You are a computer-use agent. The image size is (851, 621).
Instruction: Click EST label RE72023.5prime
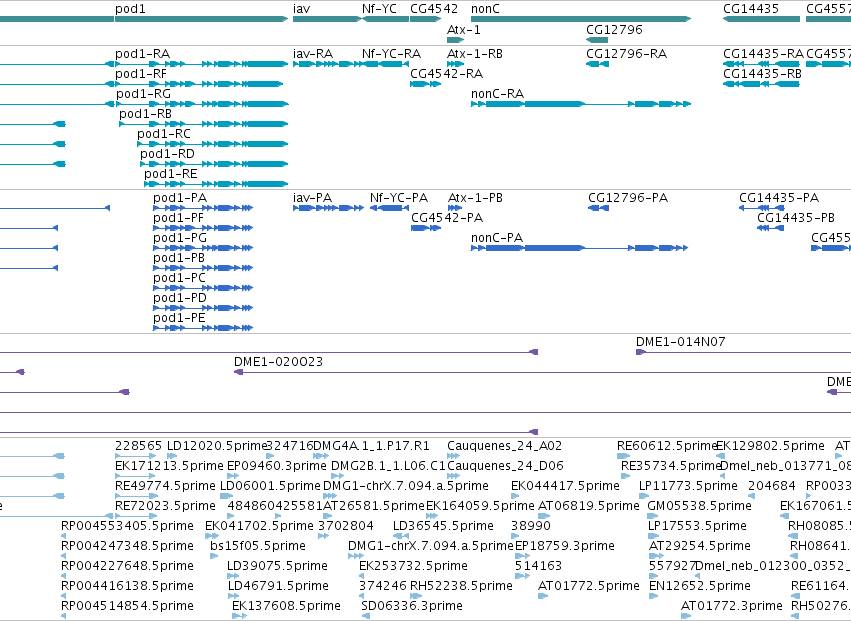click(166, 506)
